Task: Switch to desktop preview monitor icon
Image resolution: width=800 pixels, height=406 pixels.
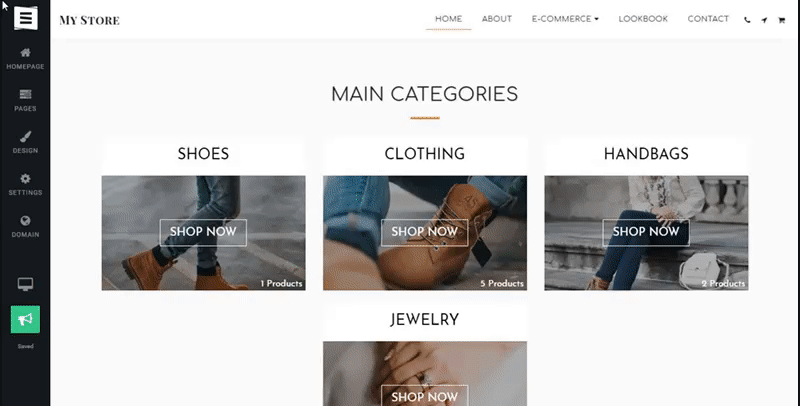Action: click(26, 284)
